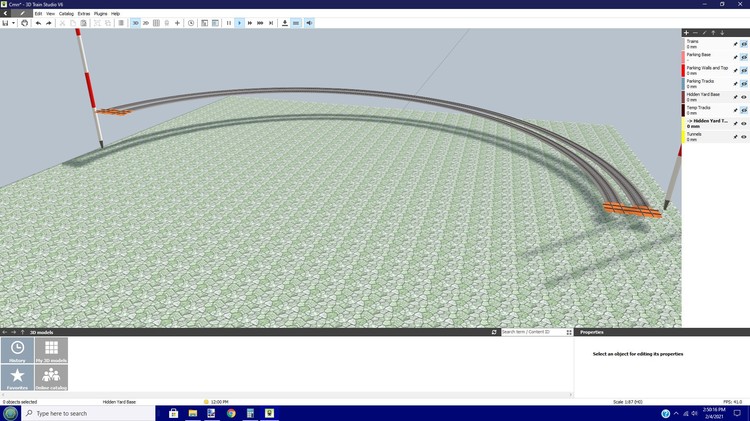Viewport: 750px width, 421px height.
Task: Toggle visibility of Trains layer
Action: tap(744, 44)
